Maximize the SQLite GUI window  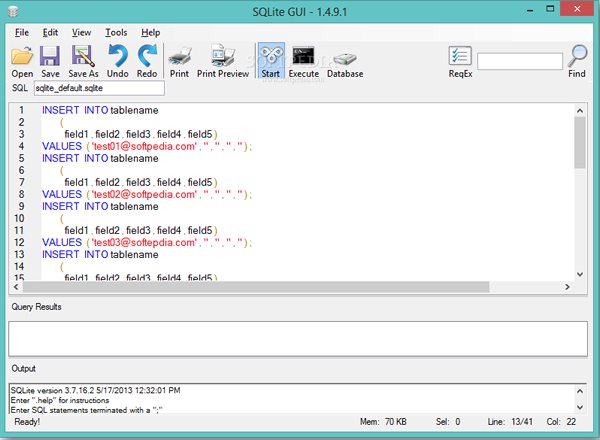(550, 8)
